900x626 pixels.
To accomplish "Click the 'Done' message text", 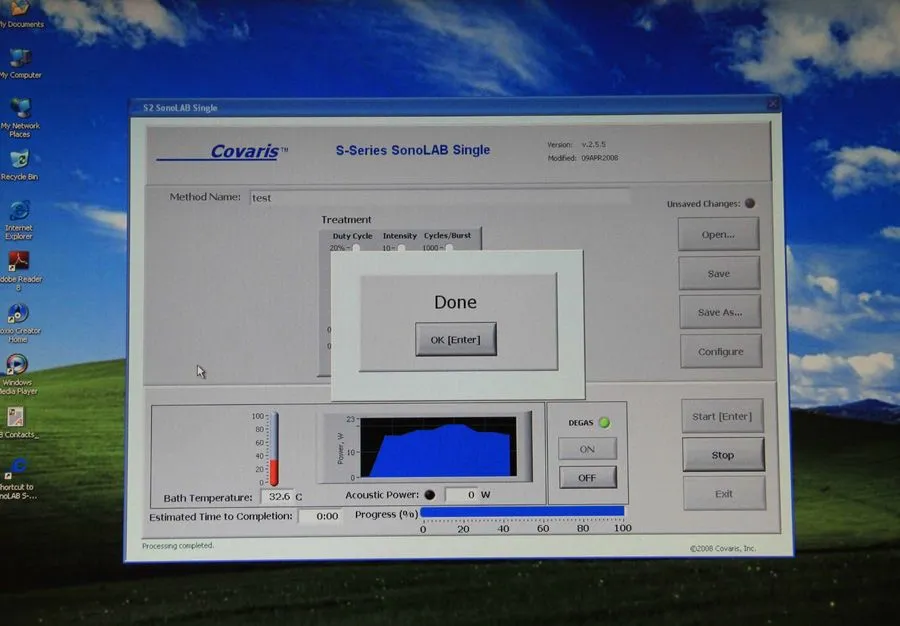I will pos(455,302).
